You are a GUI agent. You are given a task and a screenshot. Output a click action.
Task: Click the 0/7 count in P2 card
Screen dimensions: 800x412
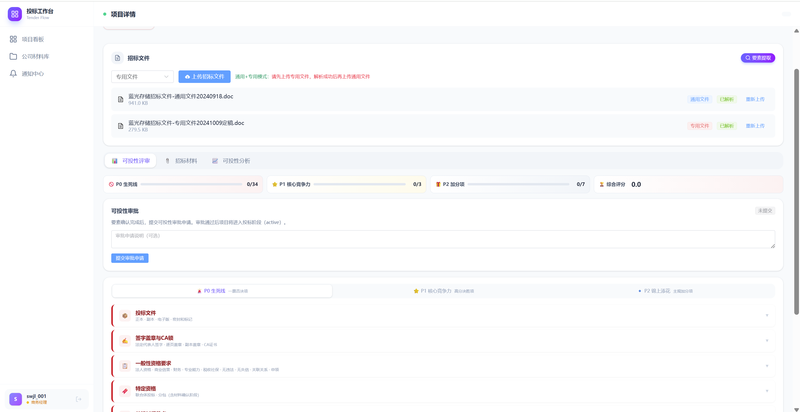[581, 184]
